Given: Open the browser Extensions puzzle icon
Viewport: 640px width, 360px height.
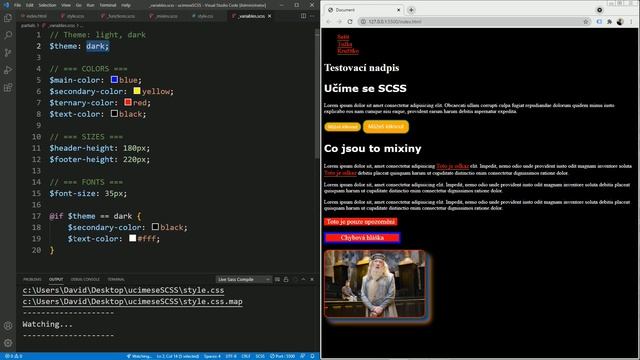Looking at the screenshot, I should point(609,22).
